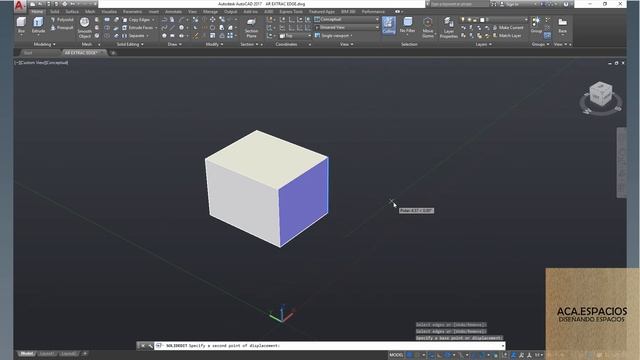Click Make Current layer button

pos(508,28)
